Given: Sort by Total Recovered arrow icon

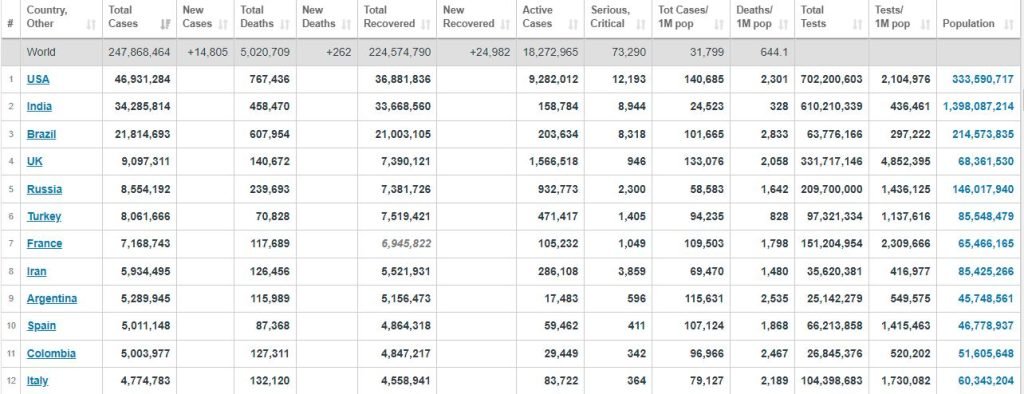Looking at the screenshot, I should [x=426, y=24].
